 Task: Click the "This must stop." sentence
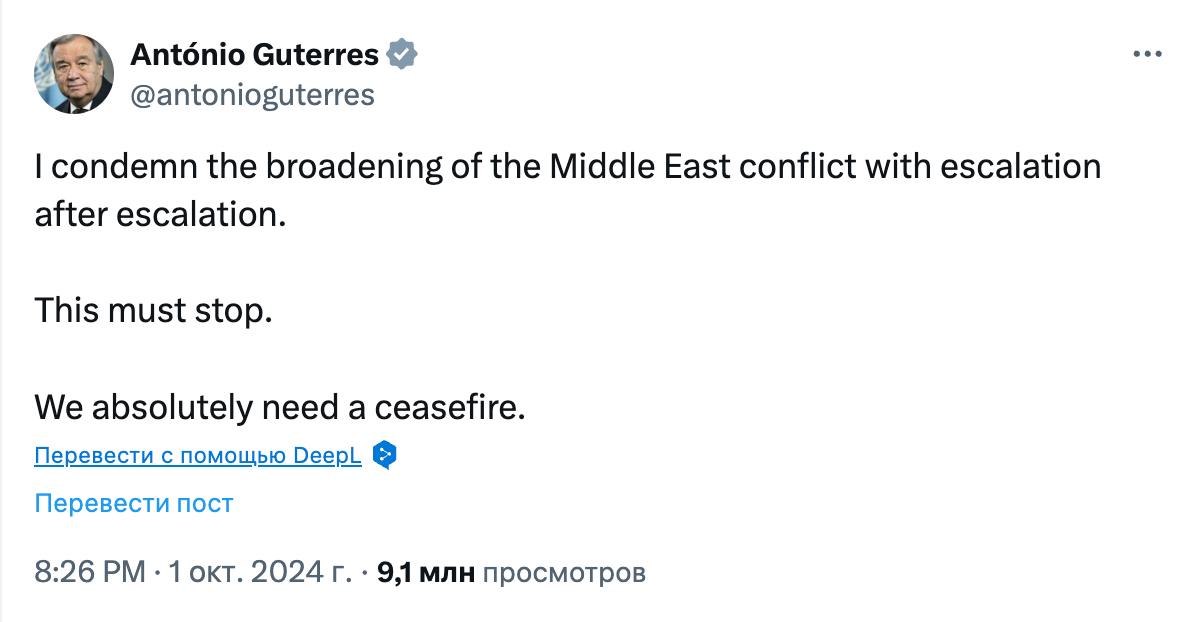[153, 311]
